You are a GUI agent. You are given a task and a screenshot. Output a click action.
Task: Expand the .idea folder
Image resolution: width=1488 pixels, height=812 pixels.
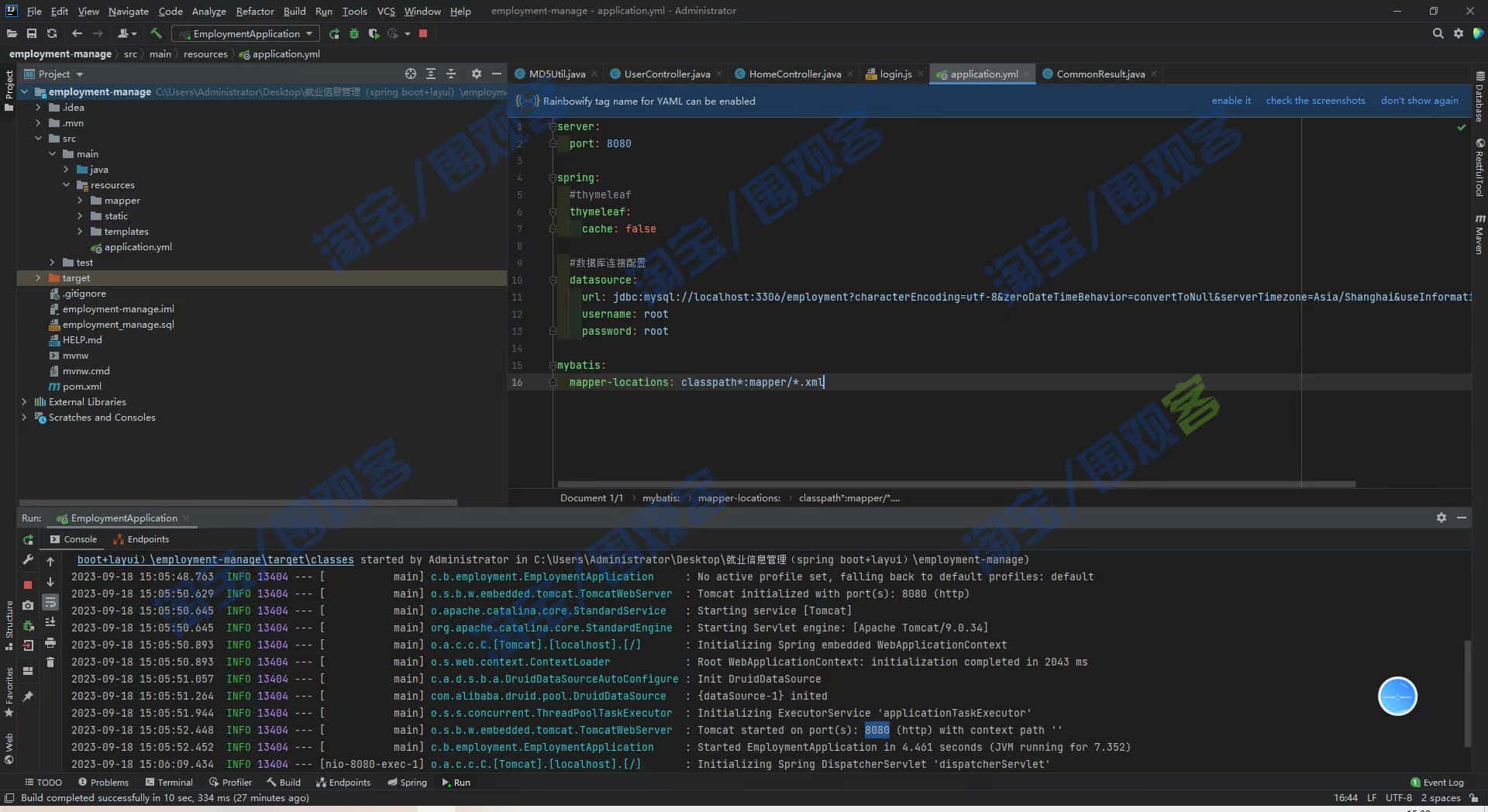[38, 108]
